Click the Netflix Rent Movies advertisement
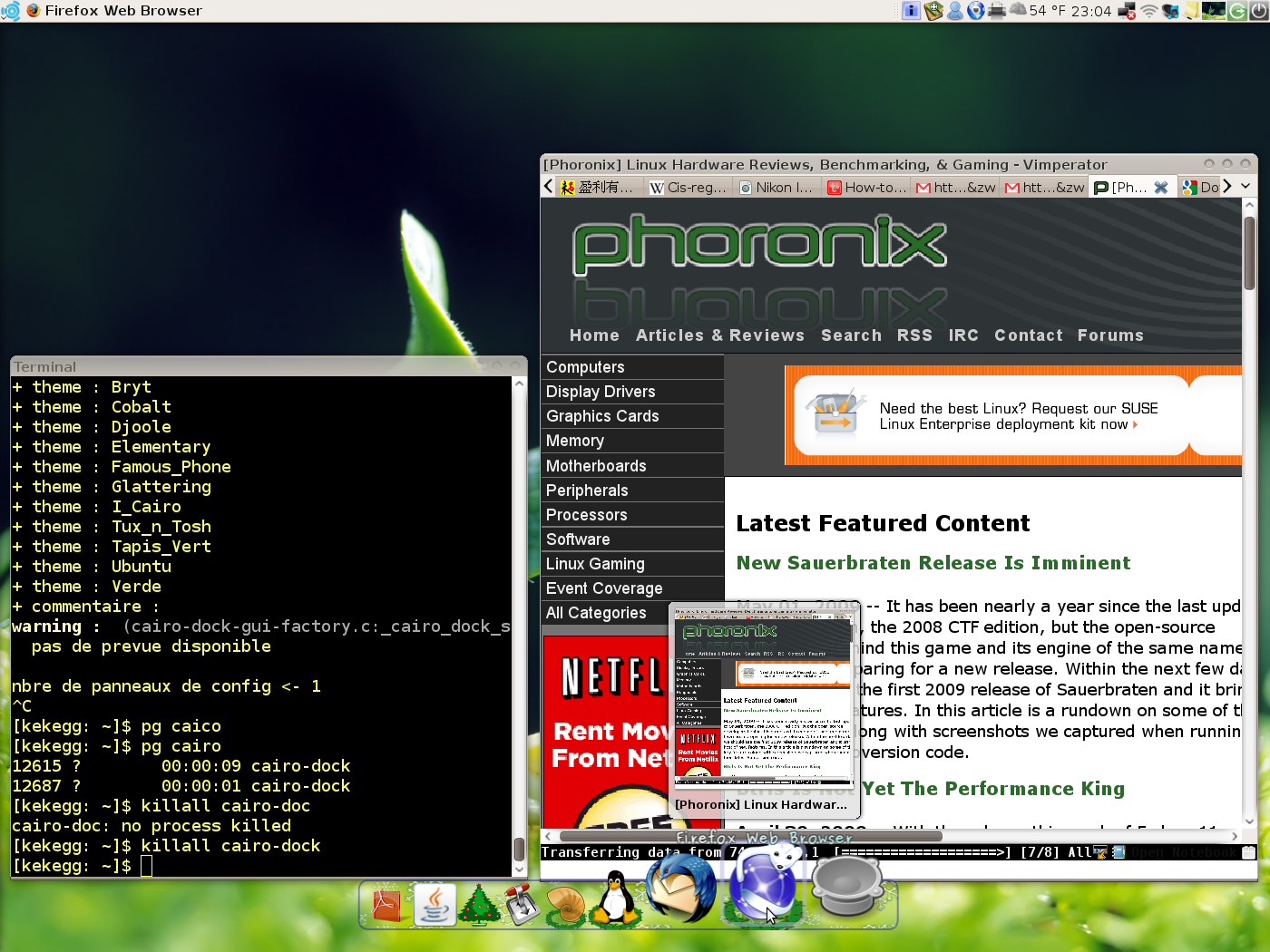This screenshot has width=1270, height=952. [606, 730]
